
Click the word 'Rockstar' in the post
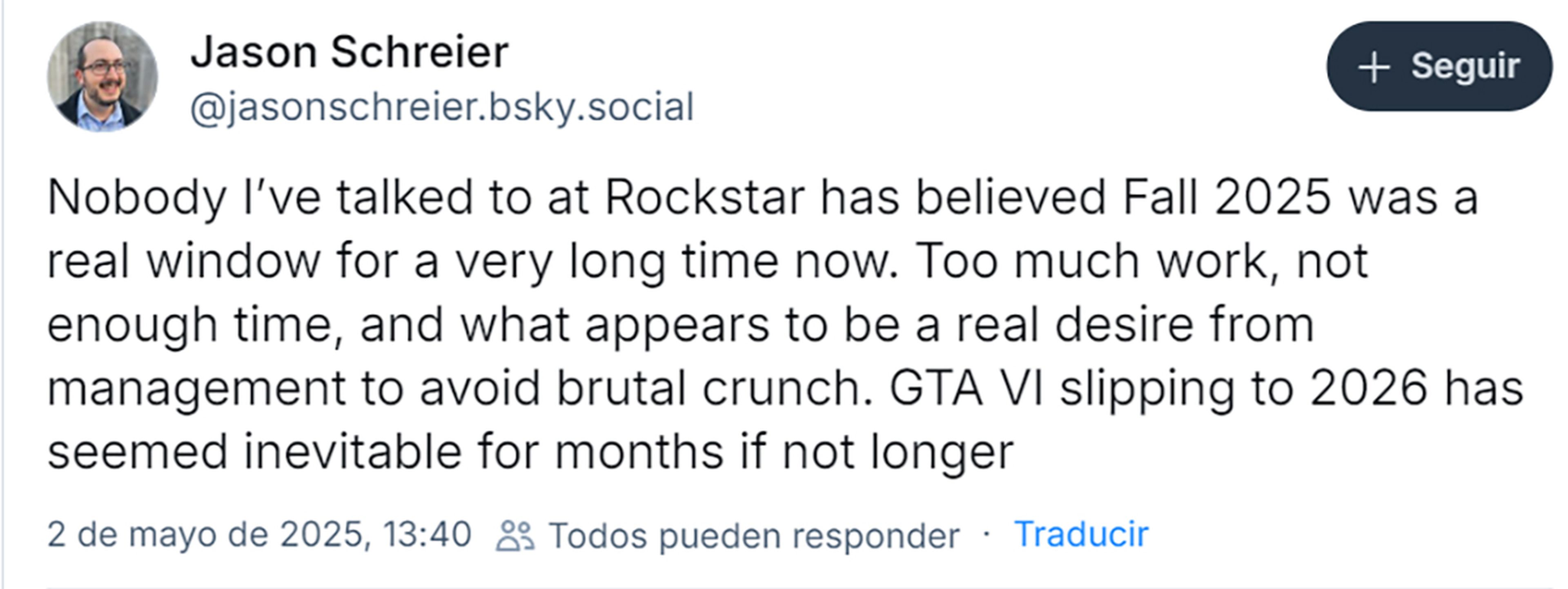pyautogui.click(x=705, y=198)
